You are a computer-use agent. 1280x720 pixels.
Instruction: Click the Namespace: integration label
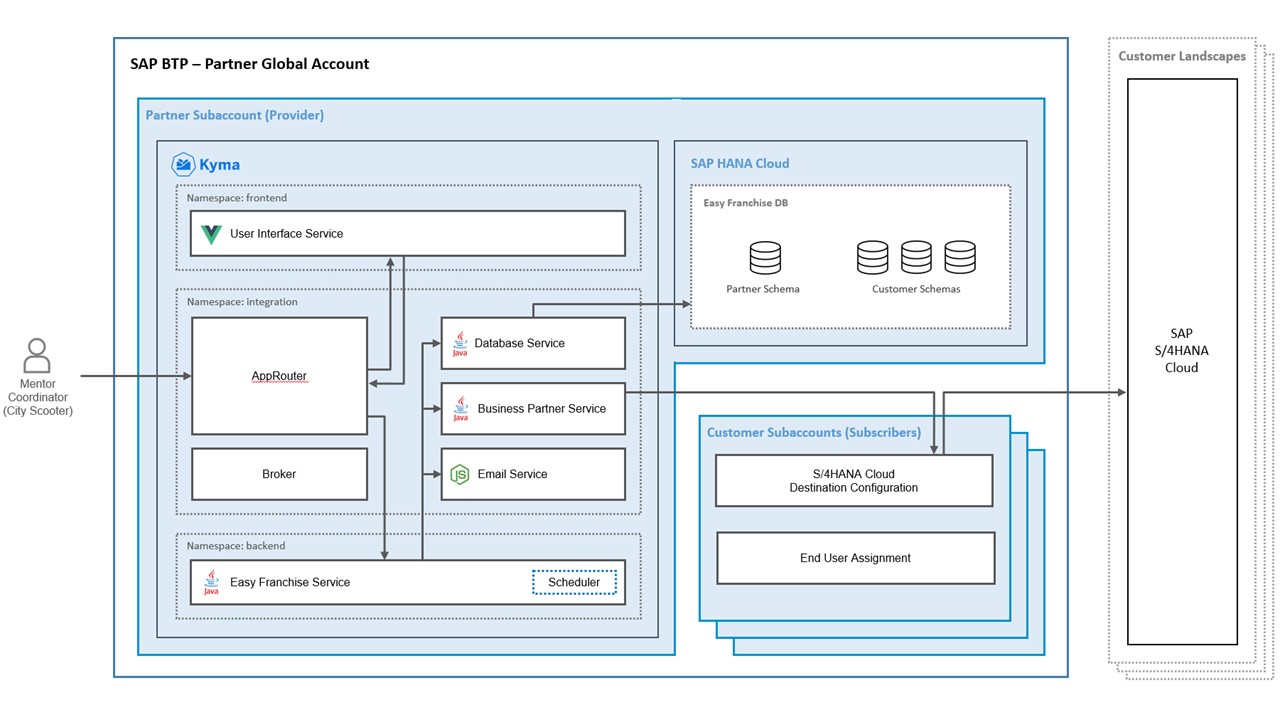[x=242, y=301]
